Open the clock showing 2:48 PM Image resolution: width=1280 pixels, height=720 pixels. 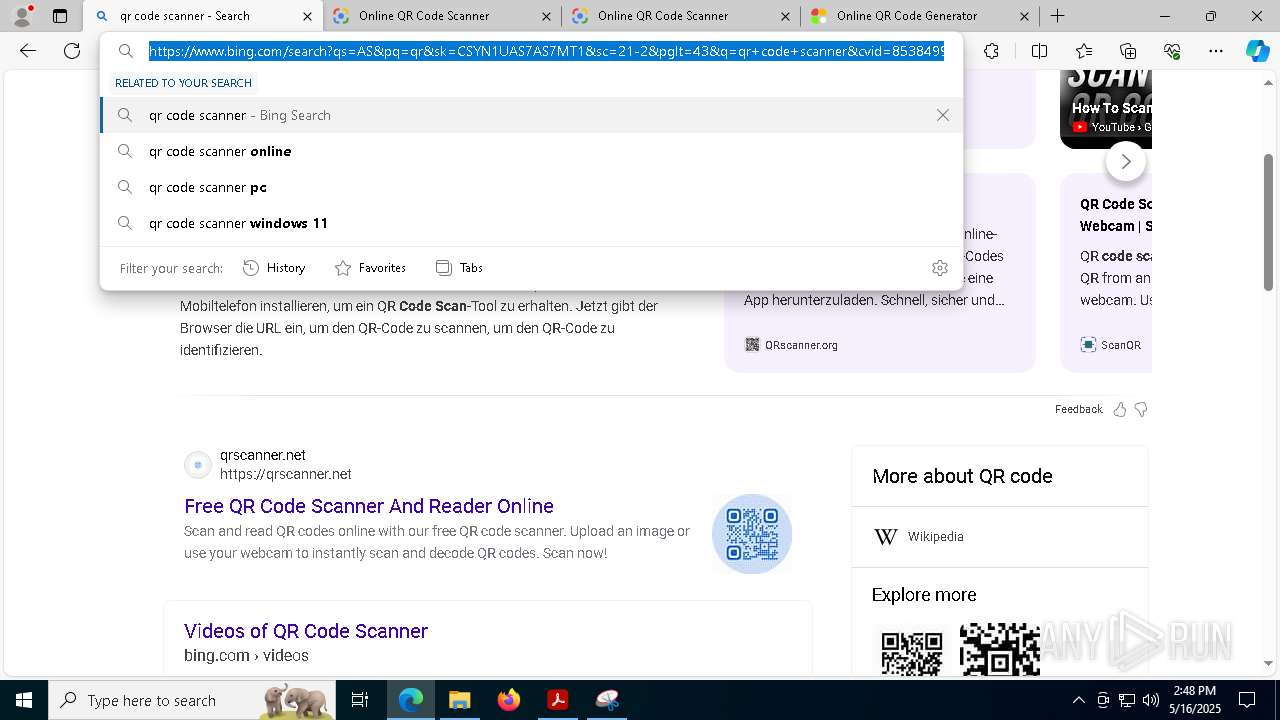[x=1194, y=700]
